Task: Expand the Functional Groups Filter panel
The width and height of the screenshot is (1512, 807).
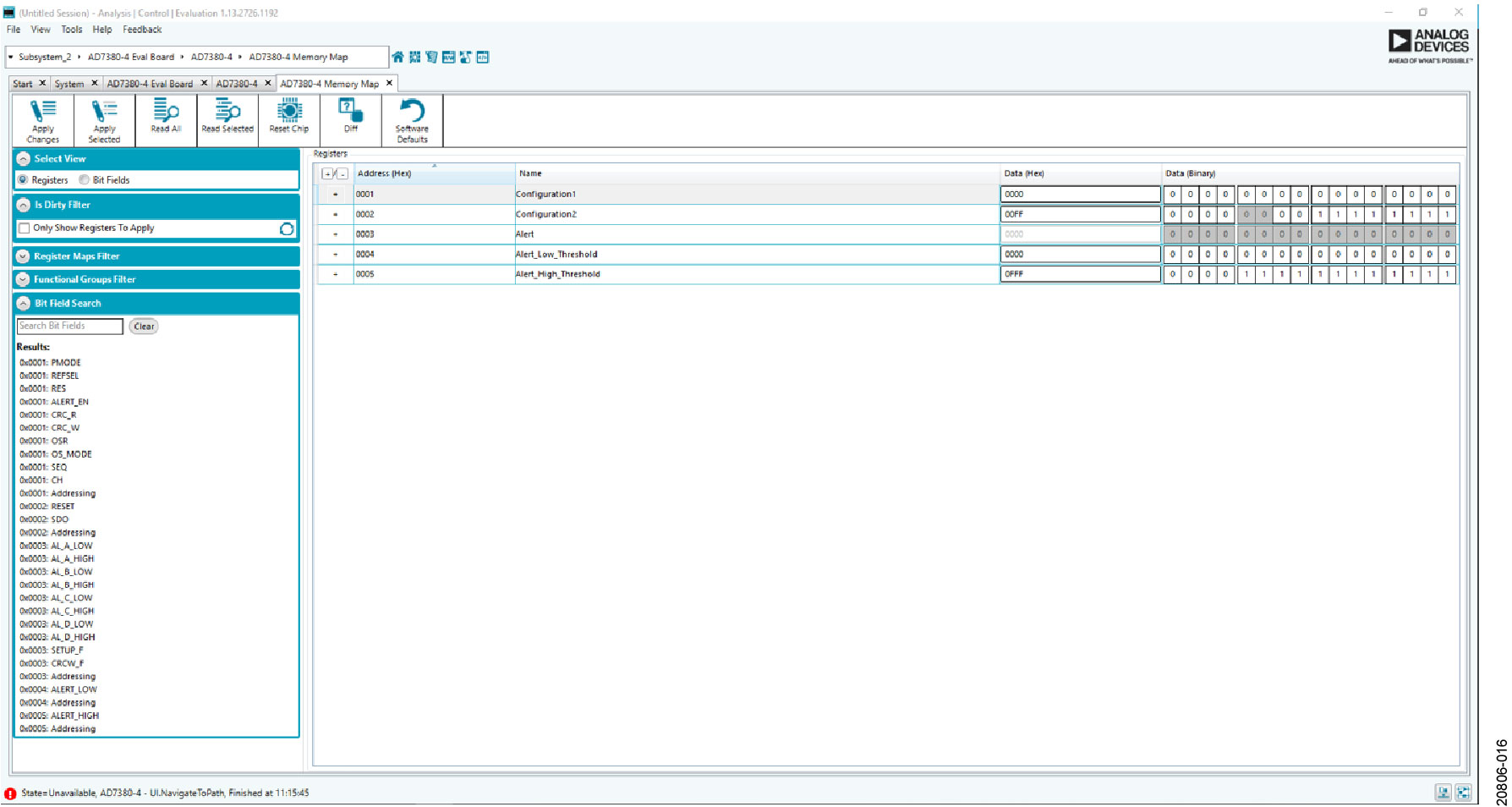Action: click(24, 279)
